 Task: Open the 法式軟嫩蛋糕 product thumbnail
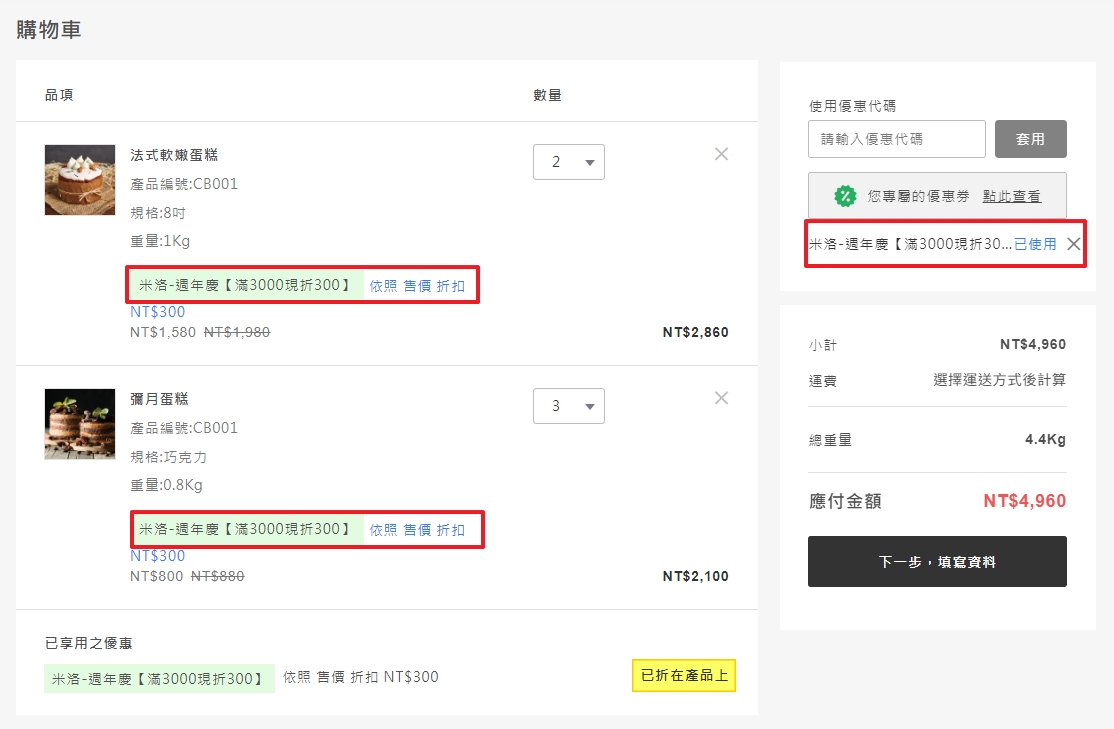coord(80,180)
